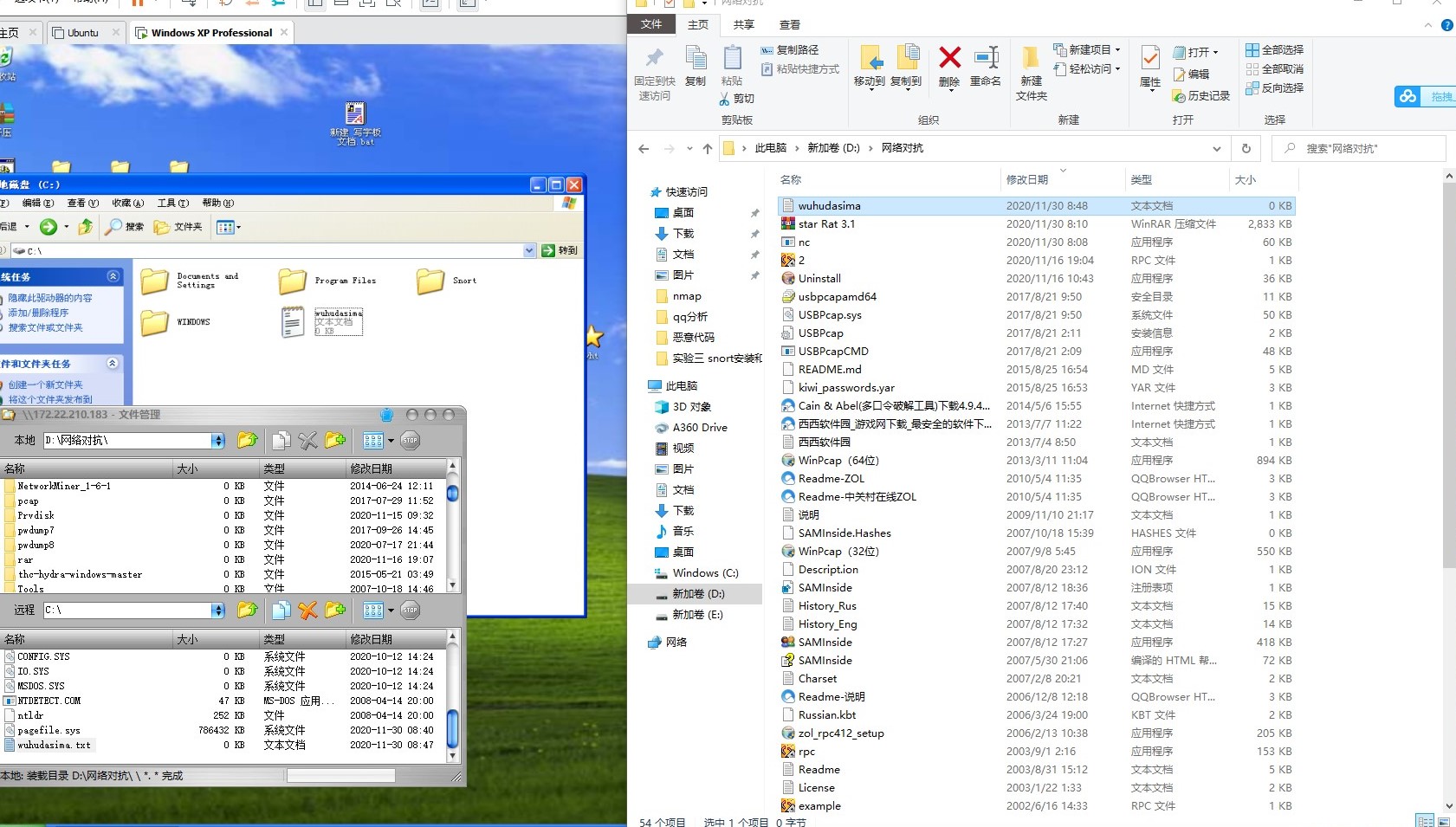Click the XP Explorer Search (搜索) button
Viewport: 1456px width, 827px height.
(x=126, y=227)
